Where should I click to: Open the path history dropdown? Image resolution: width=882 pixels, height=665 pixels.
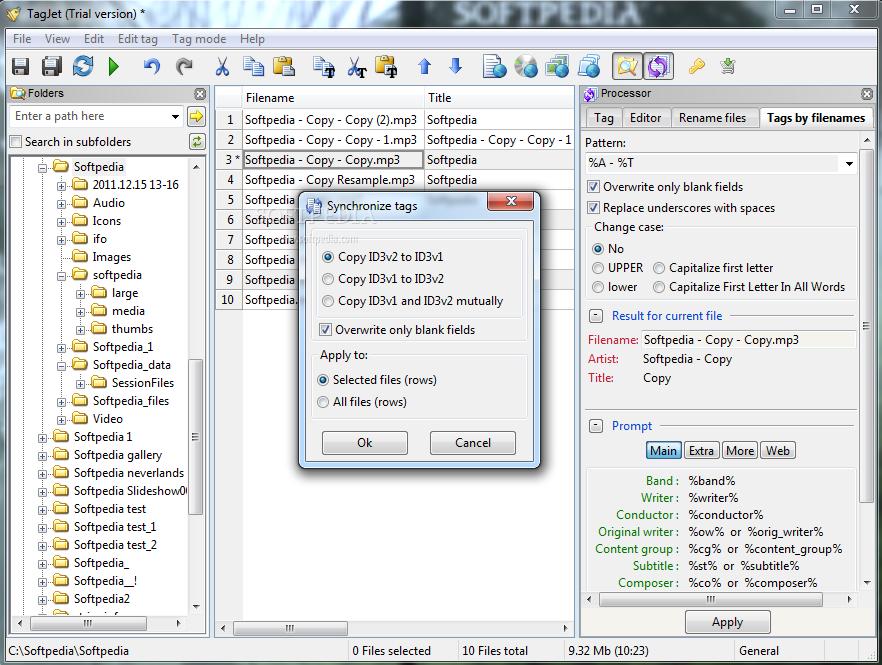[x=176, y=116]
